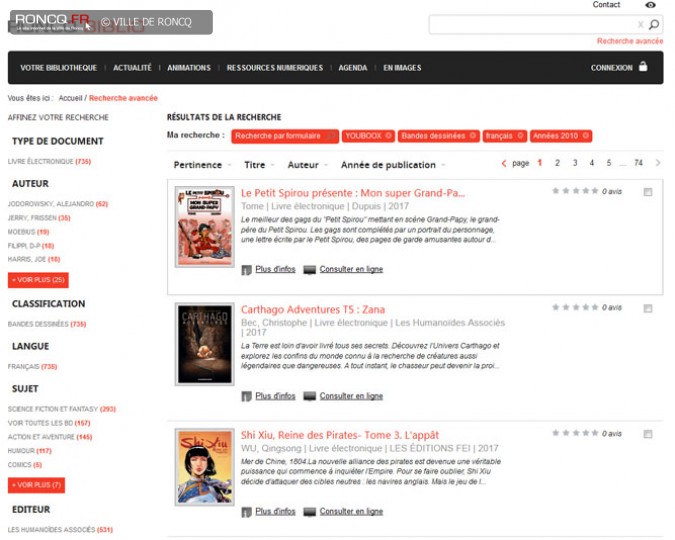Click book icon beside Plus d'infos for Shi Xiu
Viewport: 675px width, 540px height.
246,512
